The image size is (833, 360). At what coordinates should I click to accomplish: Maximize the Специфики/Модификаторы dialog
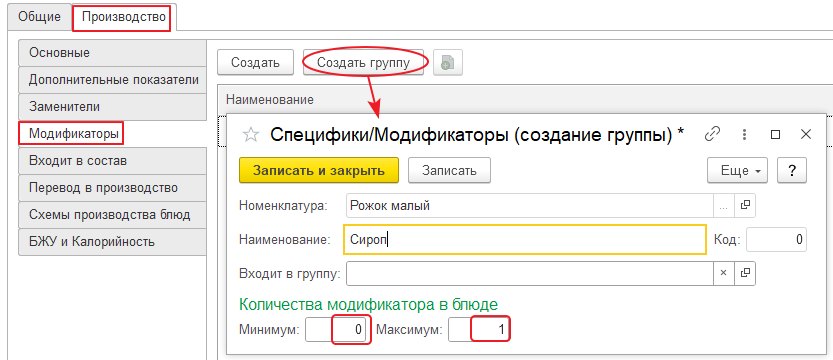point(775,134)
